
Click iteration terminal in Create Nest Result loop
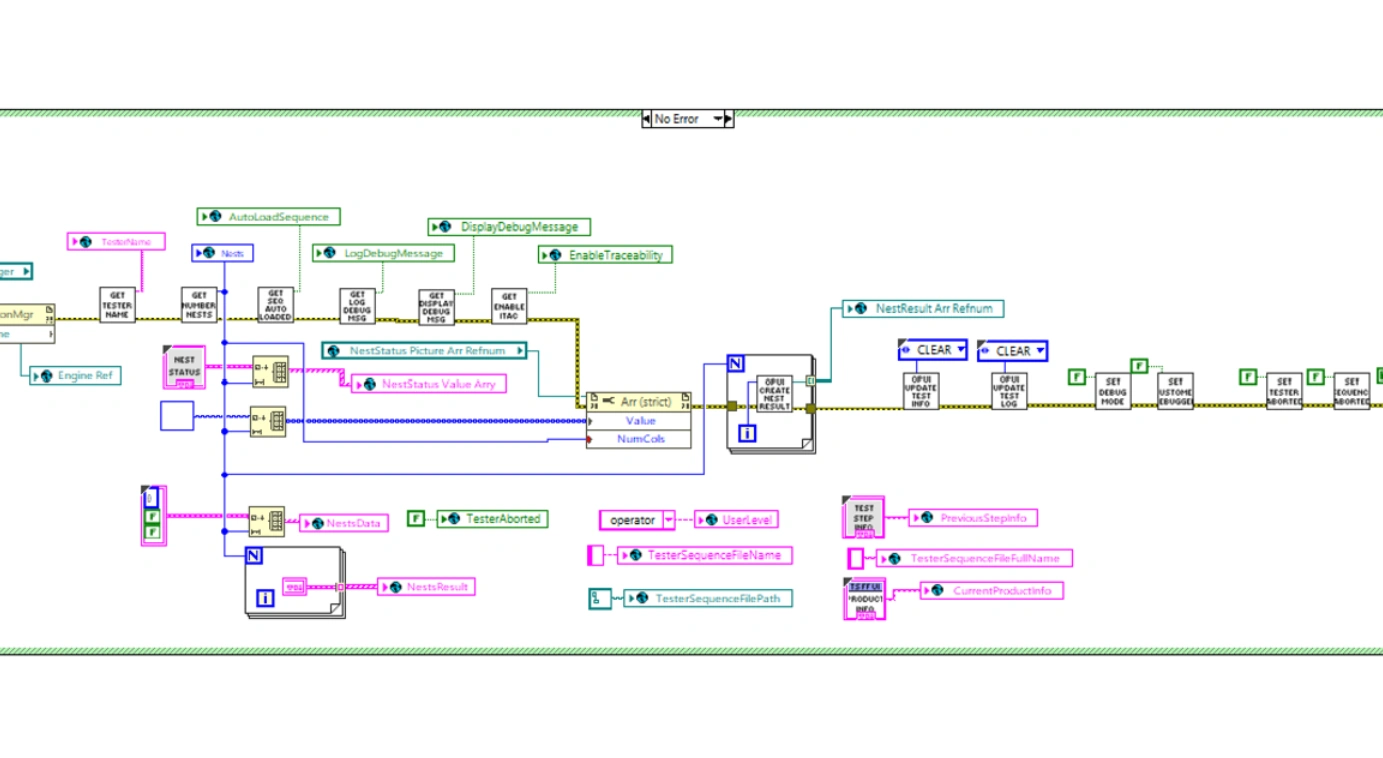(746, 433)
